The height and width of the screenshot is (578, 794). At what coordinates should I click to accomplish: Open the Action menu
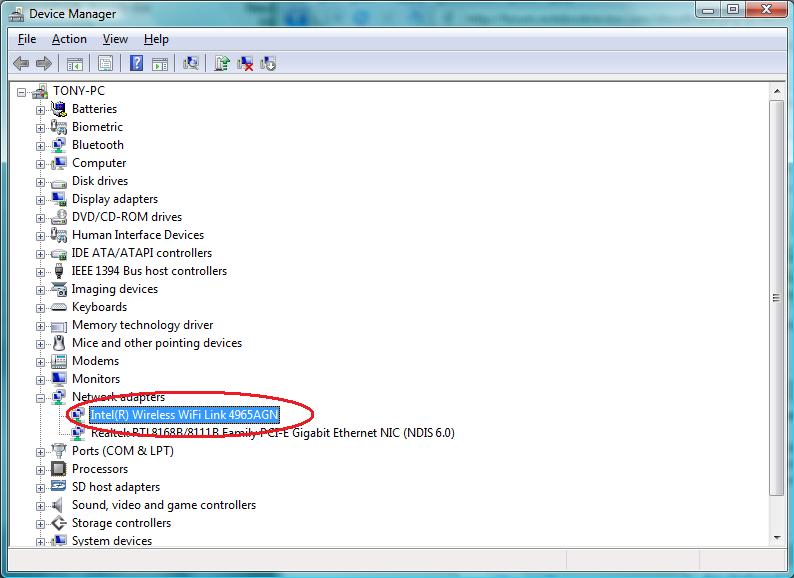pos(69,39)
